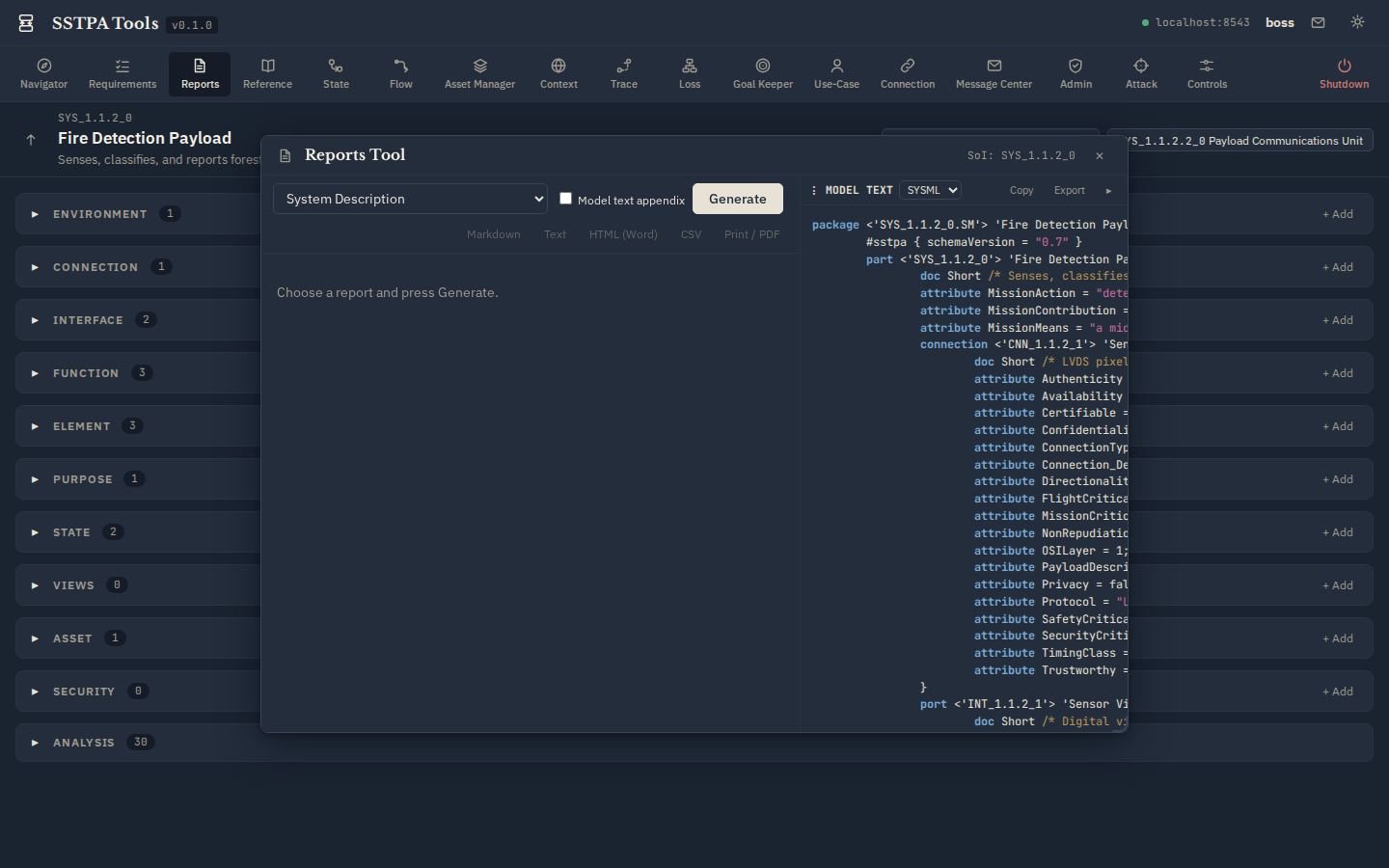Open the Navigator tool
This screenshot has height=868, width=1389.
click(x=44, y=74)
